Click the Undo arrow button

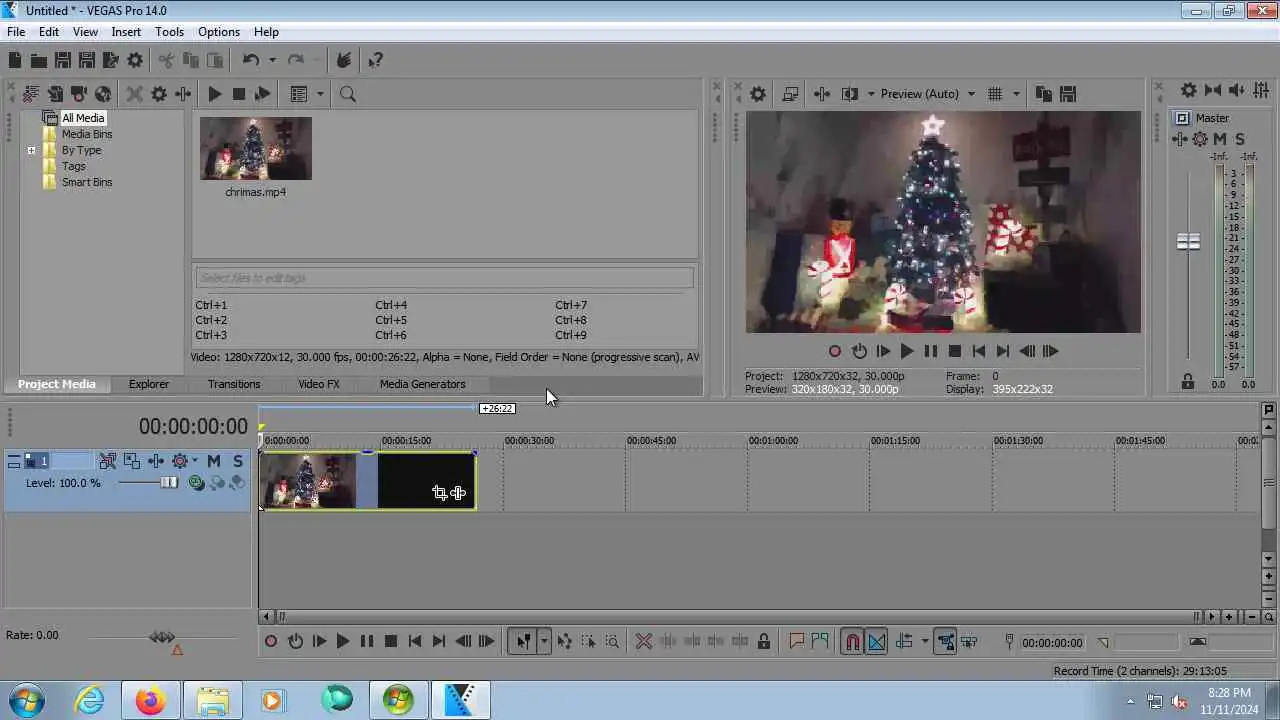(x=251, y=61)
